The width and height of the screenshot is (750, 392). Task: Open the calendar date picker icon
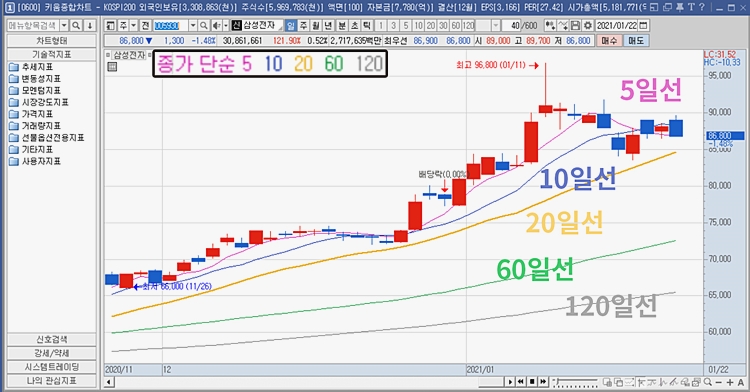pos(643,25)
